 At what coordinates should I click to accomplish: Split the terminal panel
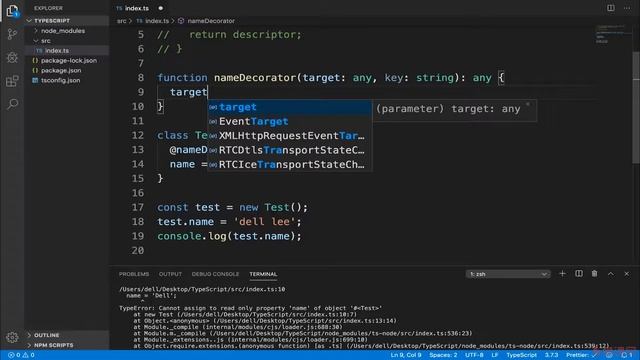click(579, 274)
